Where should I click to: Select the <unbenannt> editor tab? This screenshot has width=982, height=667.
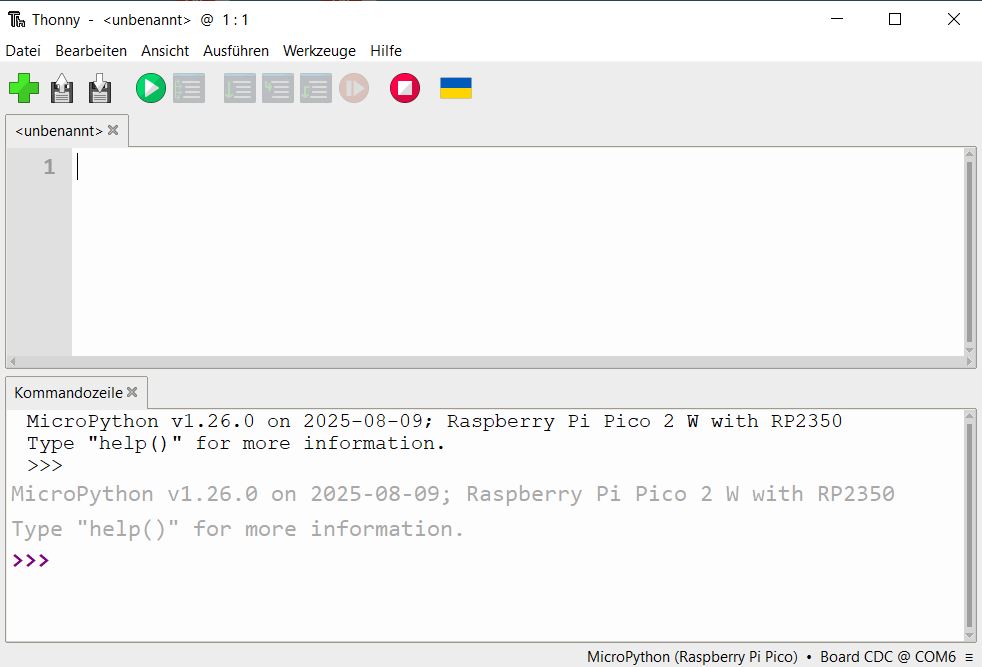[59, 131]
